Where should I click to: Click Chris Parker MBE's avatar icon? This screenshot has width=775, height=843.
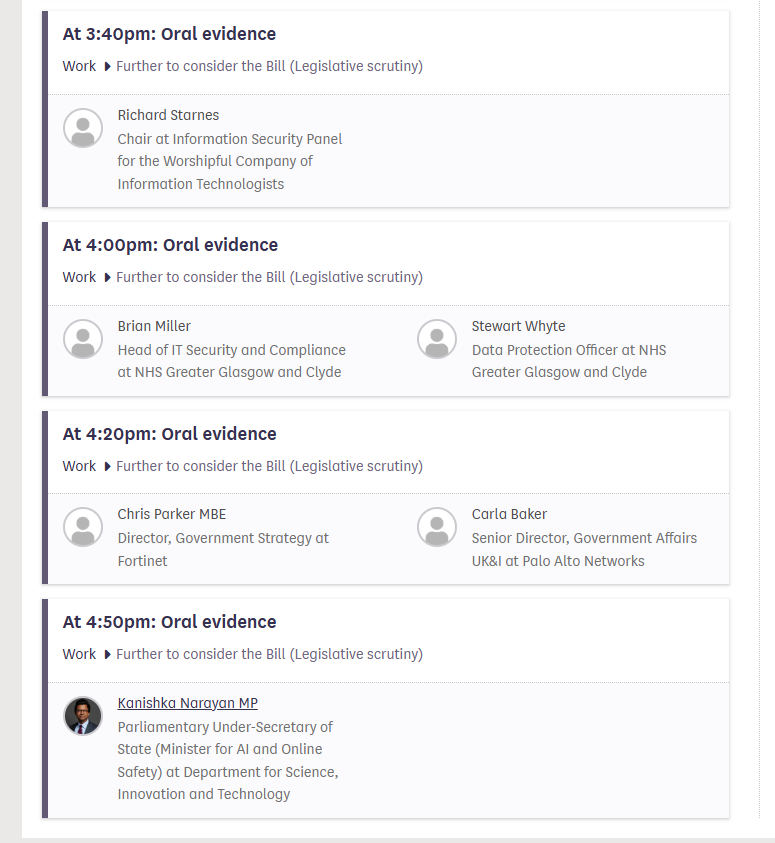83,527
